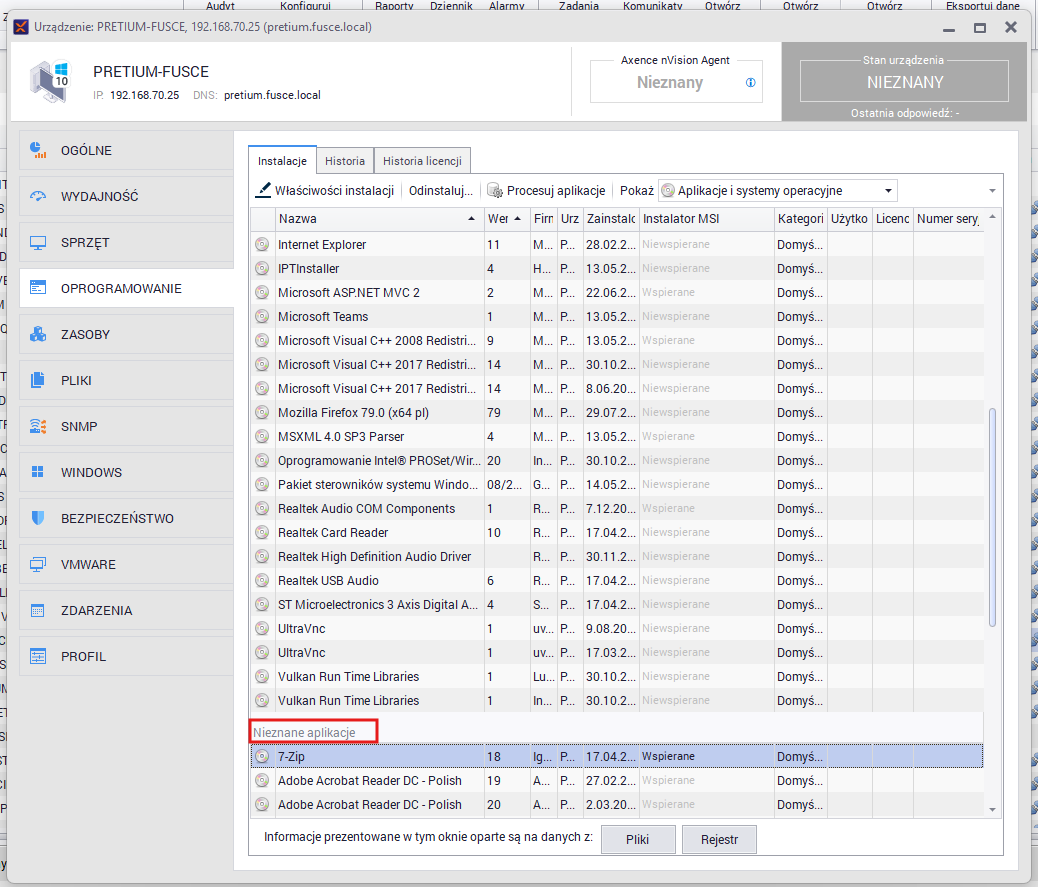Click the Właściwości instalacji pencil icon
The image size is (1038, 887).
coord(264,190)
